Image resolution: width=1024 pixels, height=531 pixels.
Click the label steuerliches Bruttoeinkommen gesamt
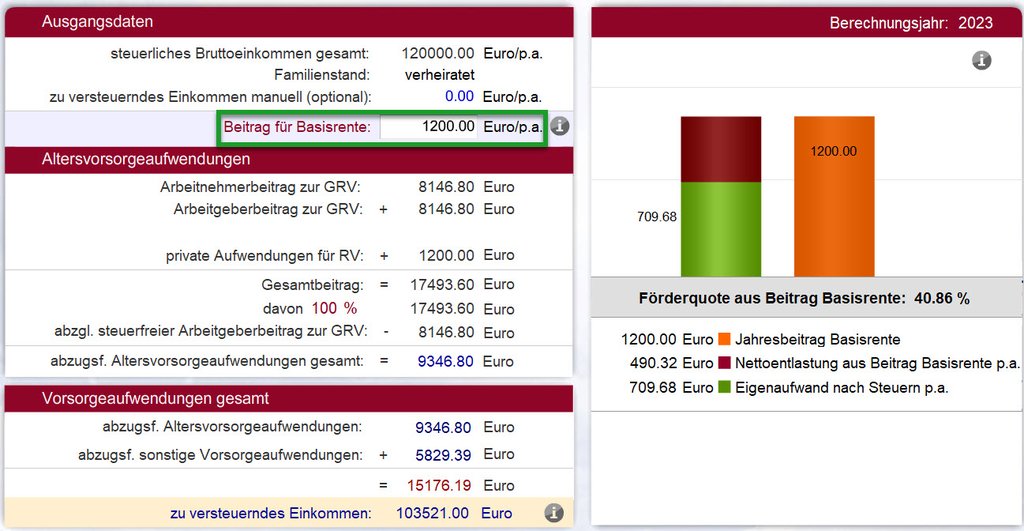[x=240, y=54]
